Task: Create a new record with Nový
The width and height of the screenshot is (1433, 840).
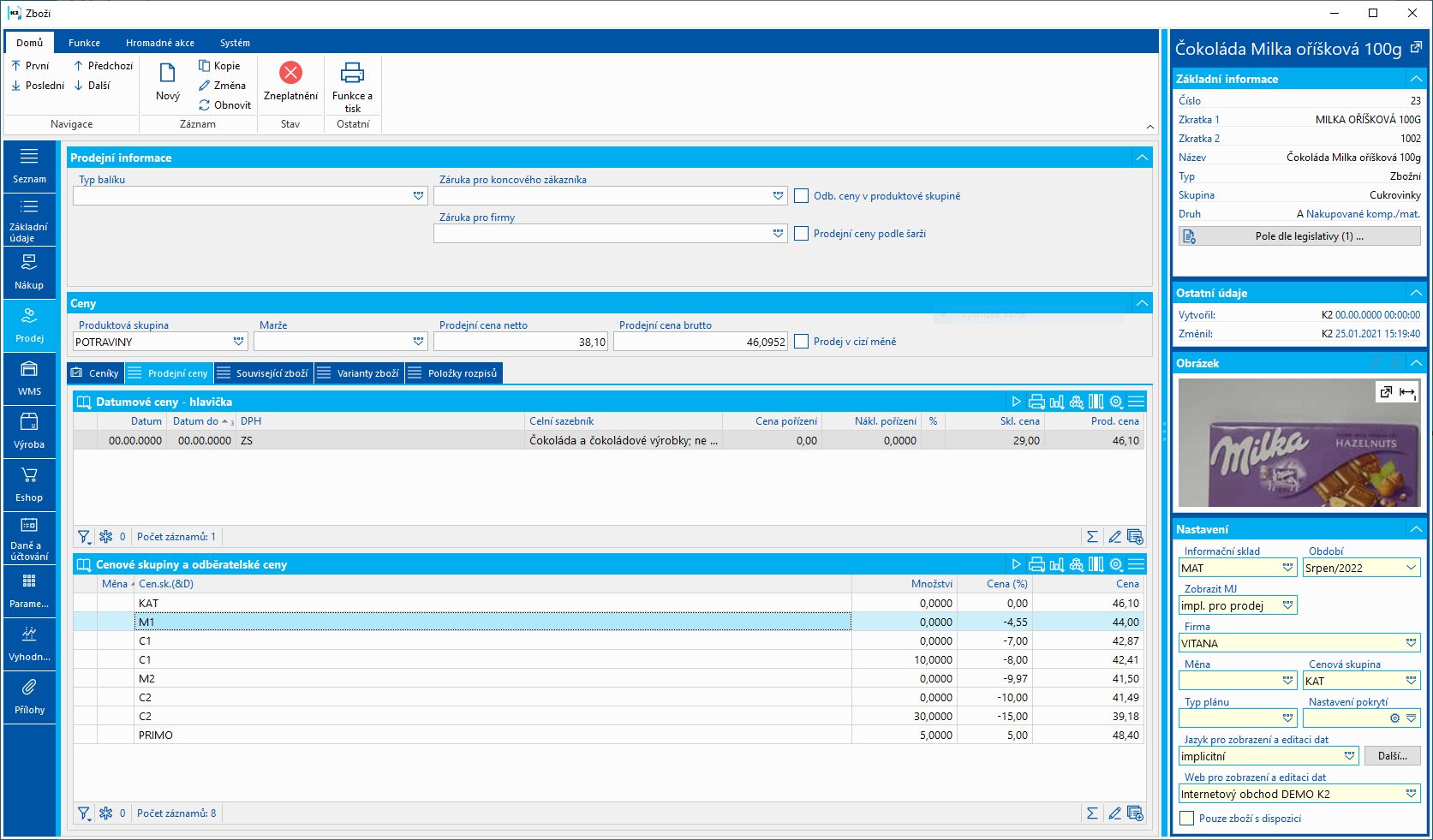Action: (168, 83)
